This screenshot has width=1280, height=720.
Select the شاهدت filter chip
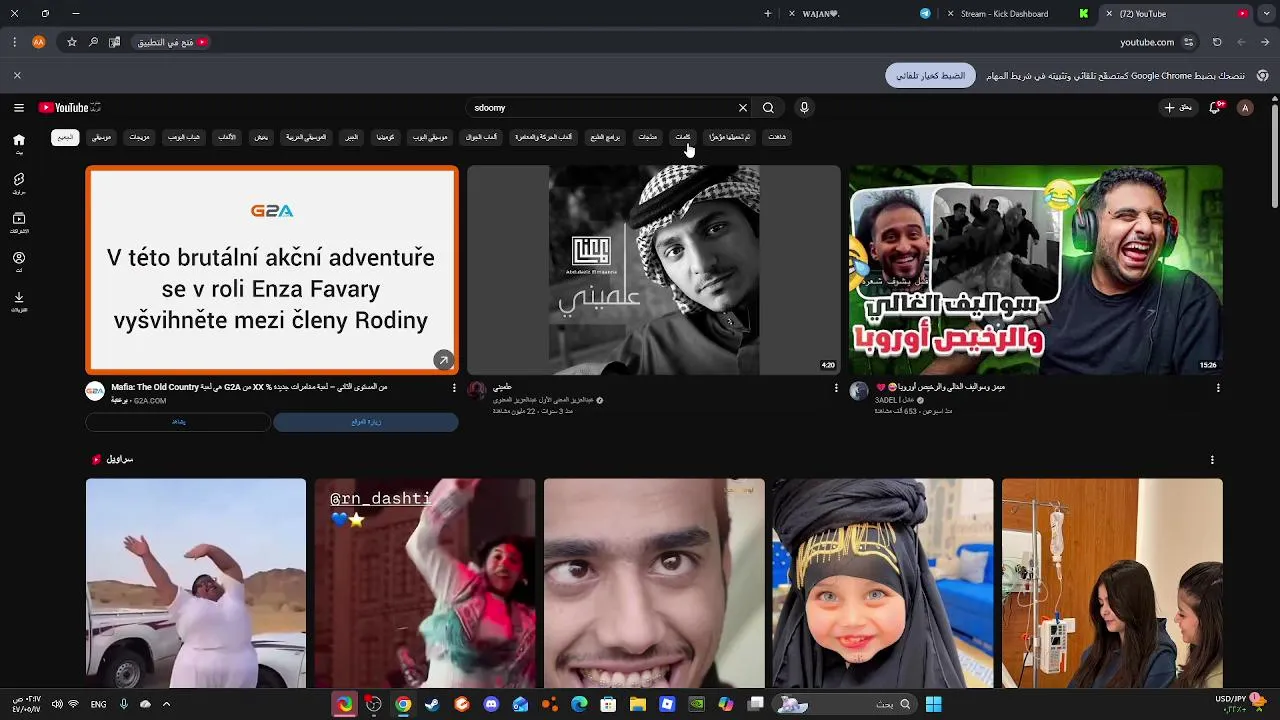click(777, 137)
